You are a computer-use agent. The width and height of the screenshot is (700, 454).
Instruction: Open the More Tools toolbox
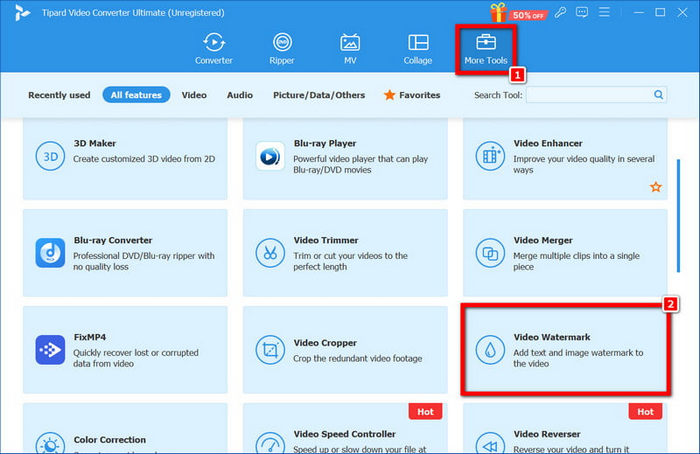click(486, 49)
